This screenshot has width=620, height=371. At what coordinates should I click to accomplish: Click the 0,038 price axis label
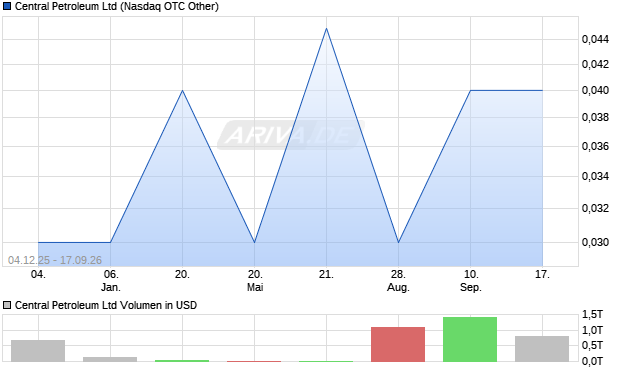click(595, 117)
